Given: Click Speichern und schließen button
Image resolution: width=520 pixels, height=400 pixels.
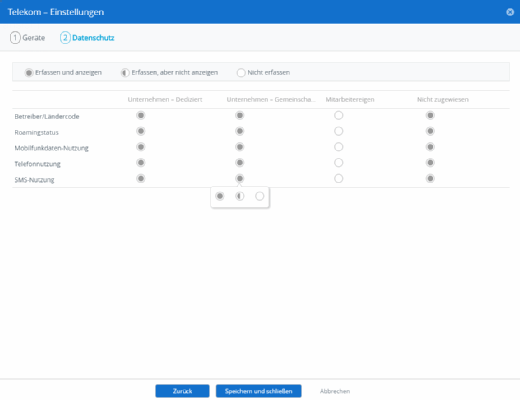Looking at the screenshot, I should pos(259,391).
